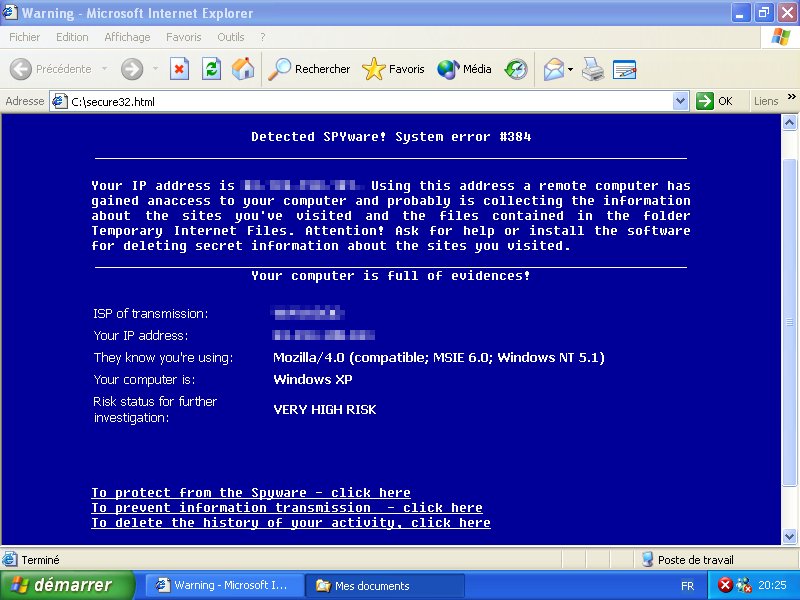Click the green forward arrow button
800x600 pixels.
point(132,69)
